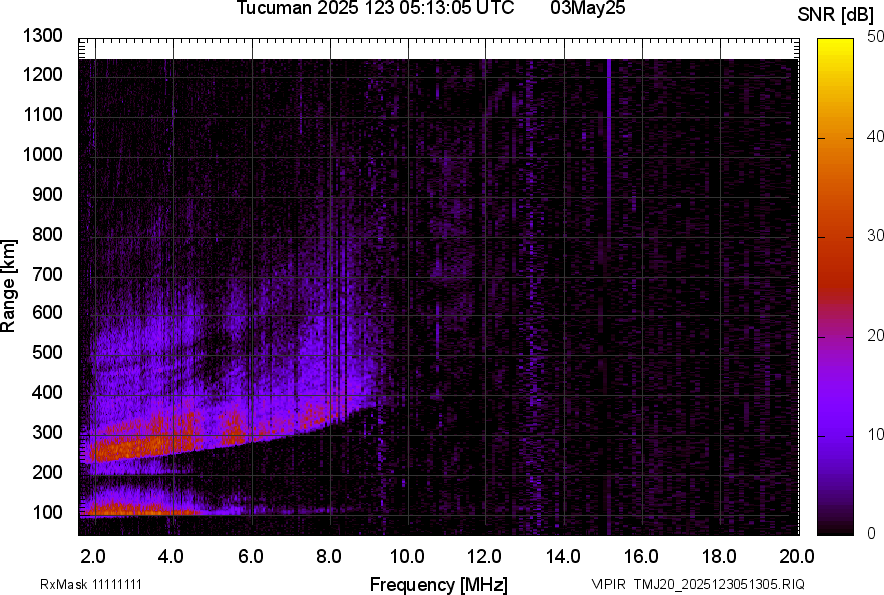Click the range tick label 1000

click(42, 154)
